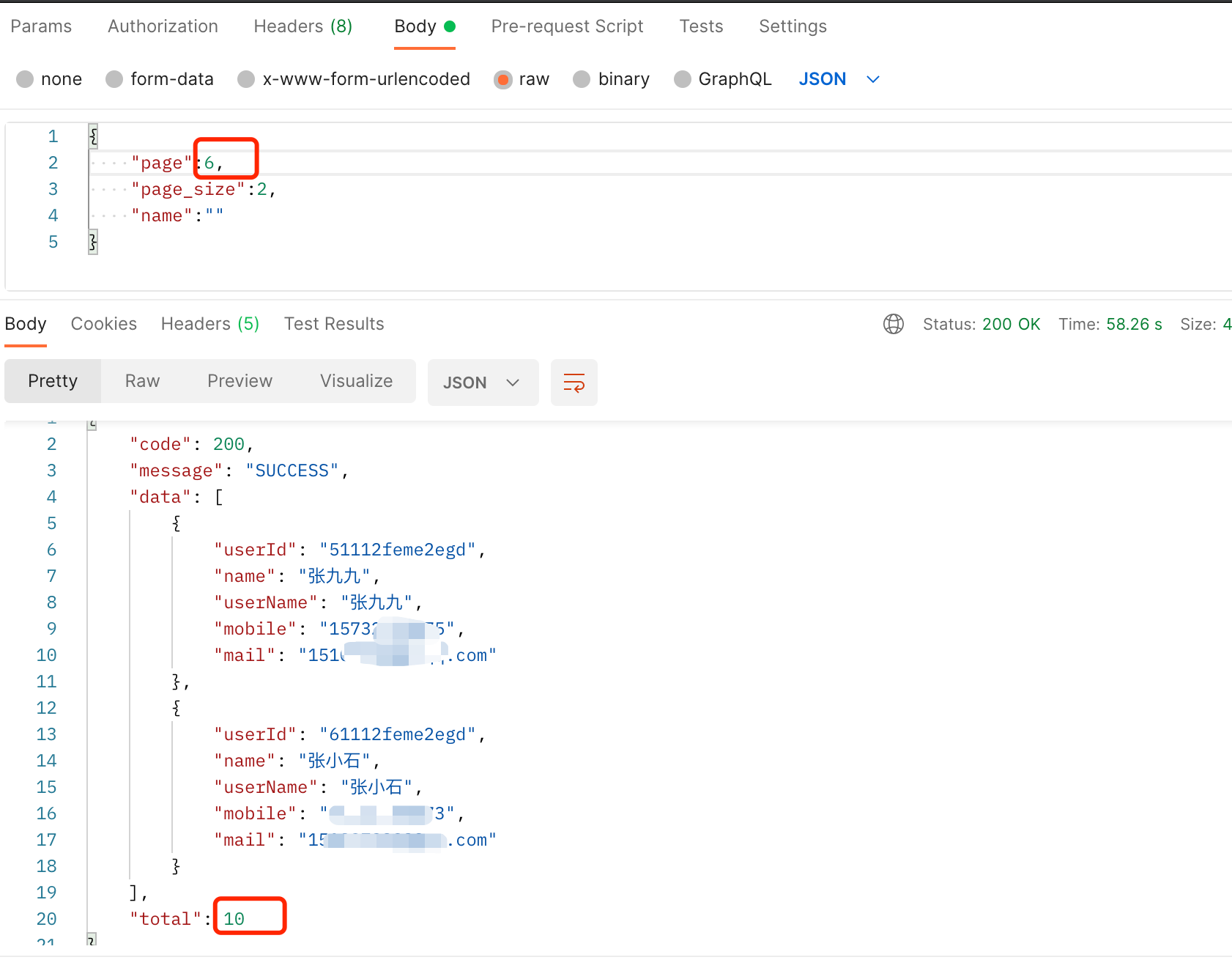The width and height of the screenshot is (1232, 960).
Task: Click the network globe icon
Action: (x=894, y=324)
